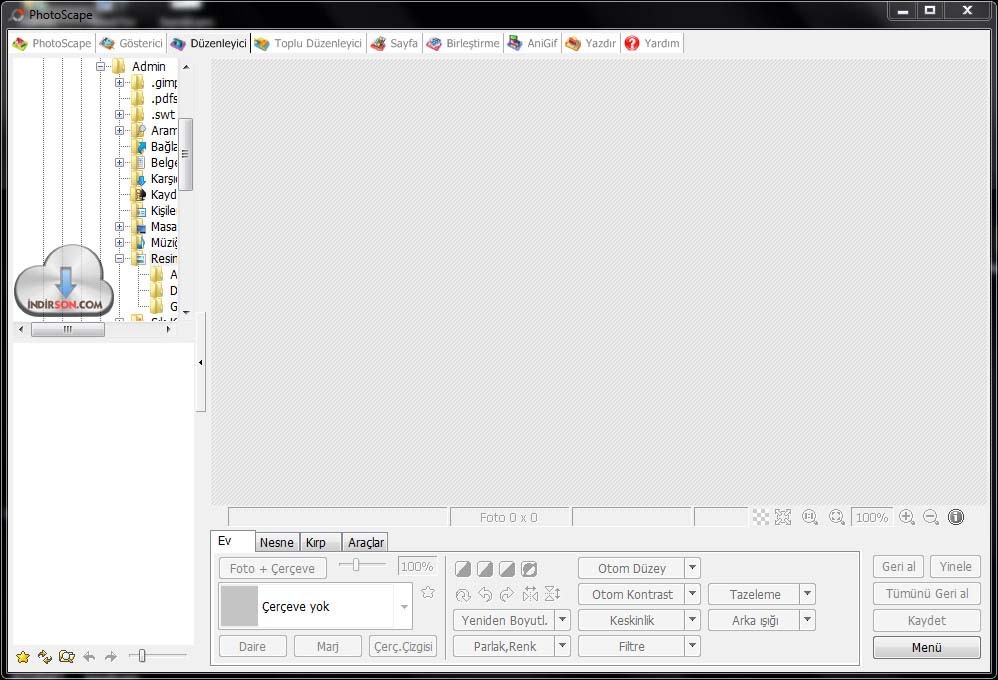Screen dimensions: 998x680
Task: Click the folder explore icon in the bottom-left bar
Action: tap(66, 656)
